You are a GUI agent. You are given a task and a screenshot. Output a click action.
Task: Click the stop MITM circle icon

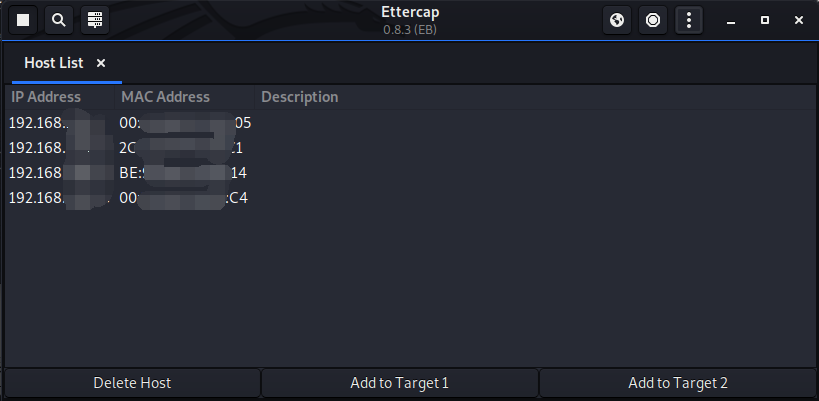click(653, 20)
